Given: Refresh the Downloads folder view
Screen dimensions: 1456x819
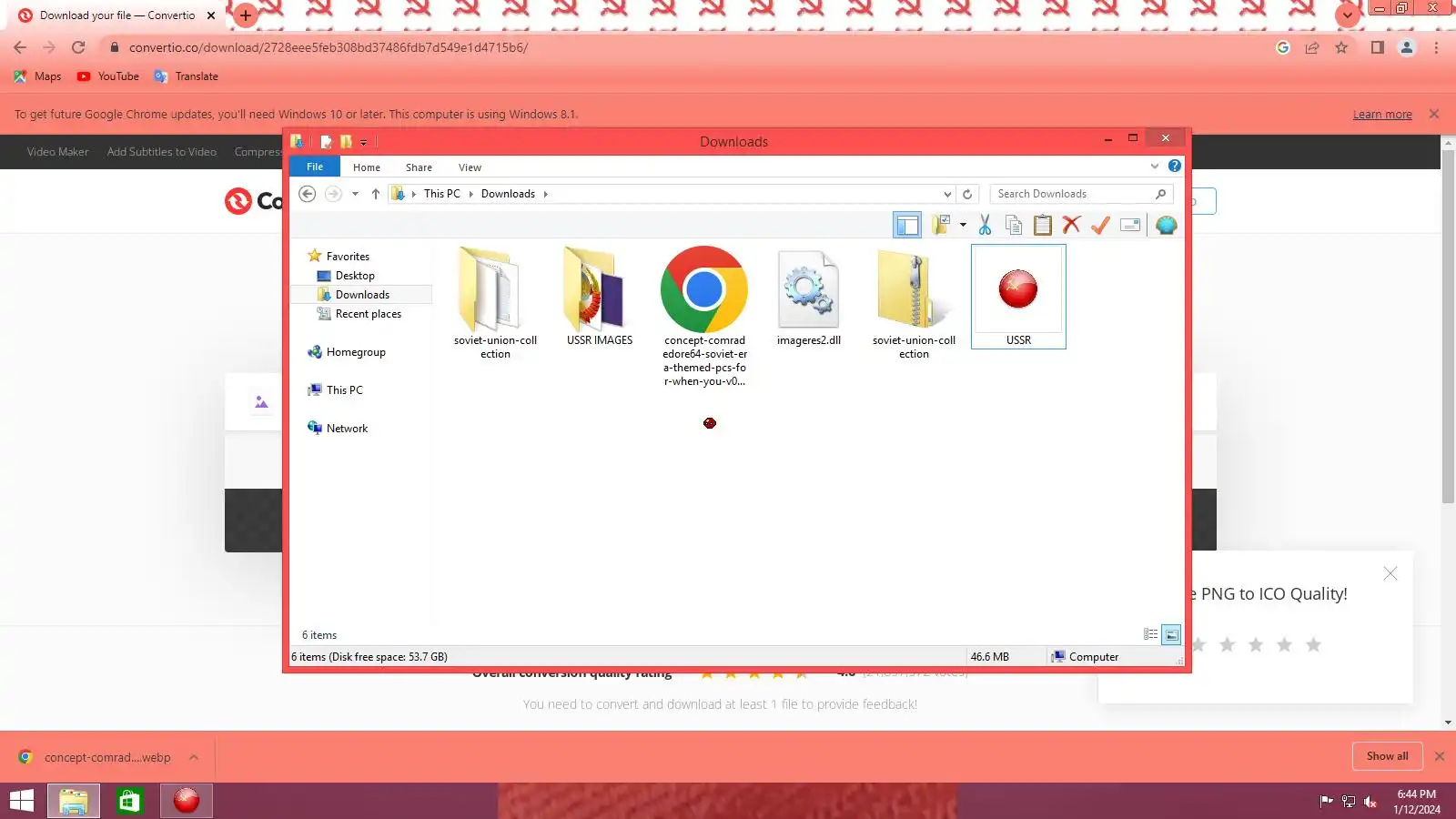Looking at the screenshot, I should 967,194.
